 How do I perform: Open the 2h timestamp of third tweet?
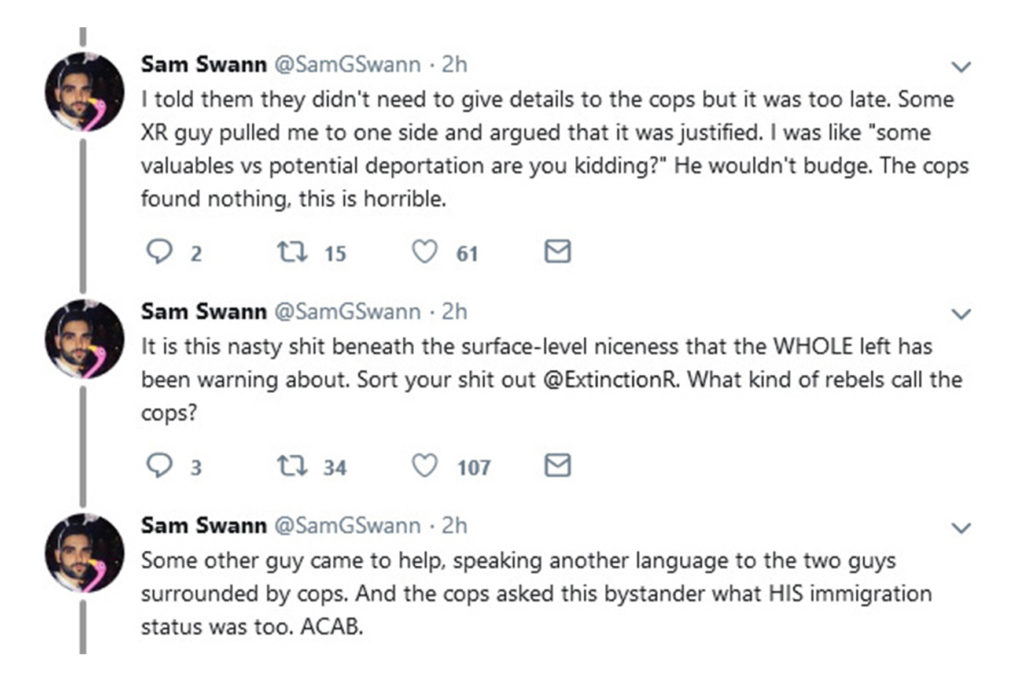click(454, 525)
